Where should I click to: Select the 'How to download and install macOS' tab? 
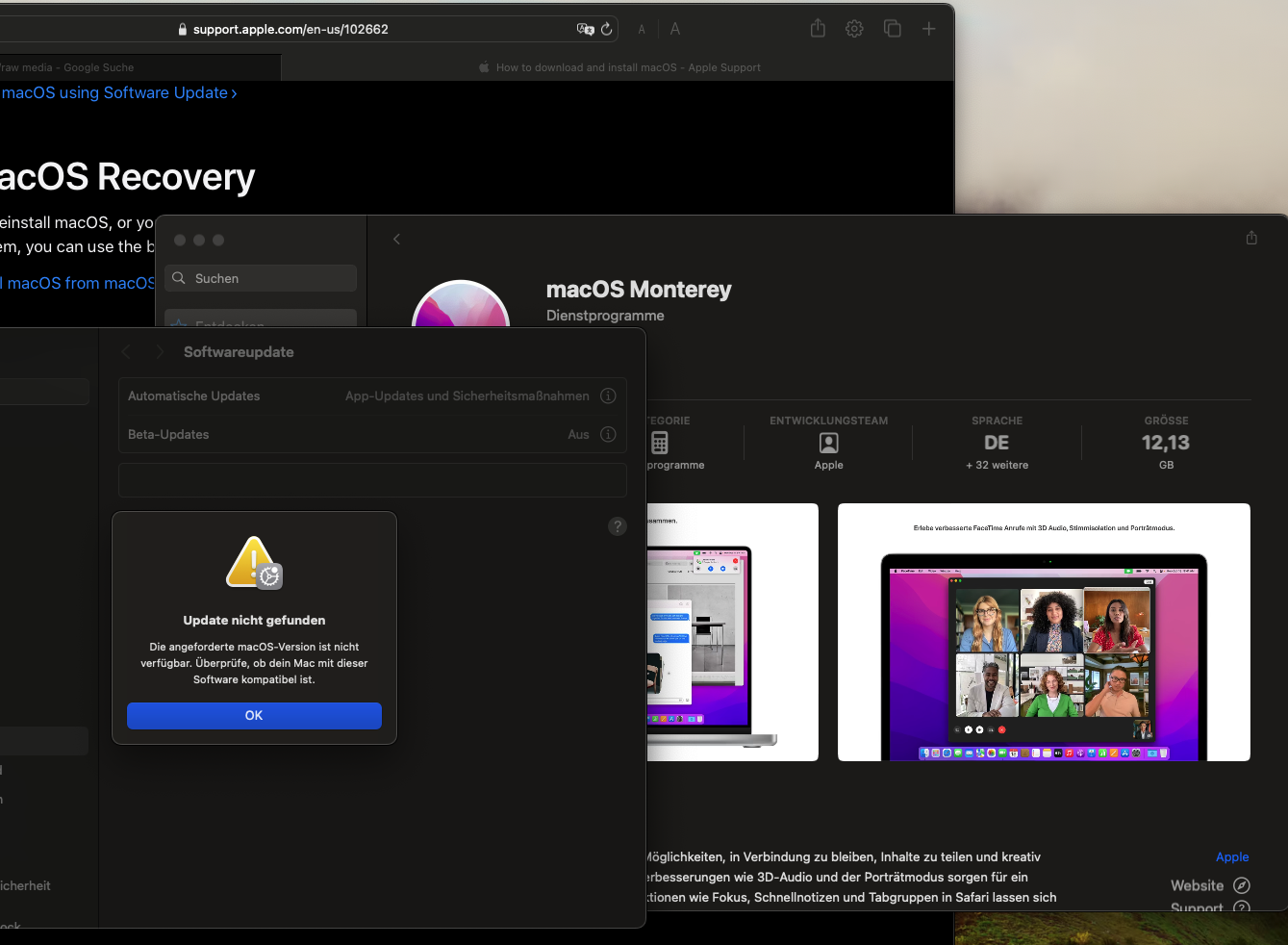click(x=618, y=67)
